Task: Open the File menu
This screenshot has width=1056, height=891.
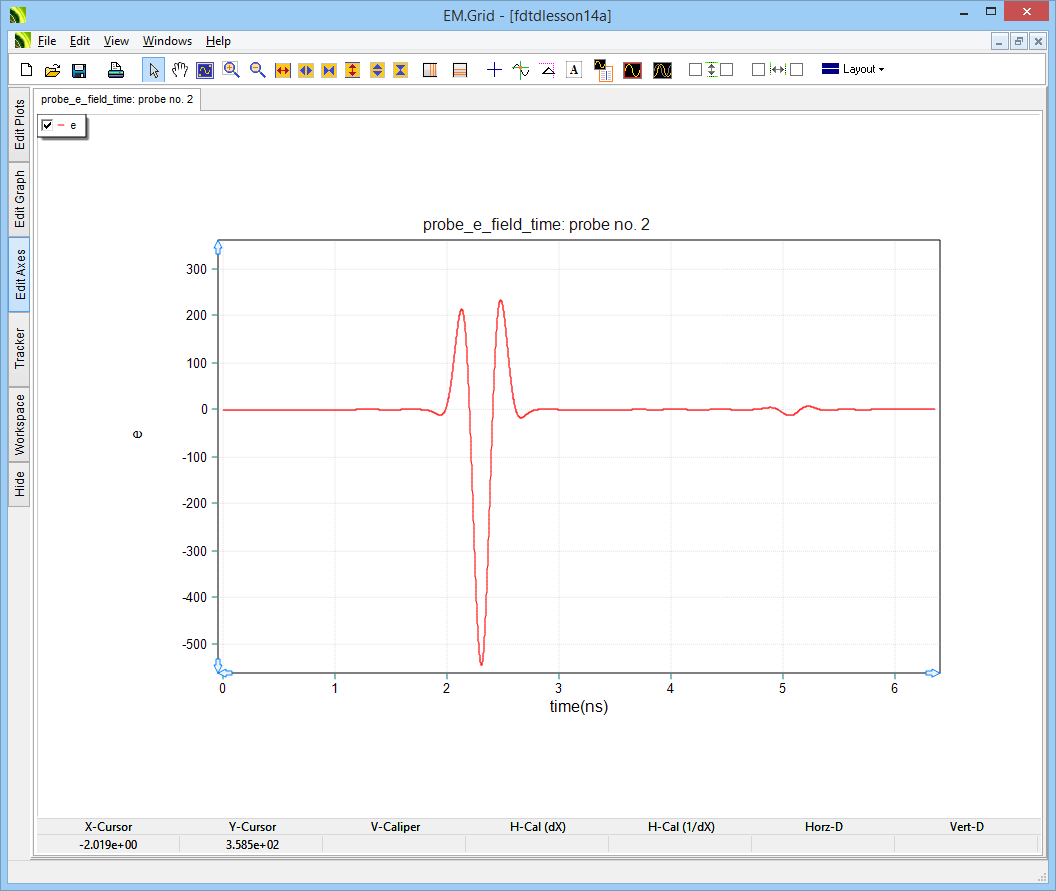Action: click(47, 41)
